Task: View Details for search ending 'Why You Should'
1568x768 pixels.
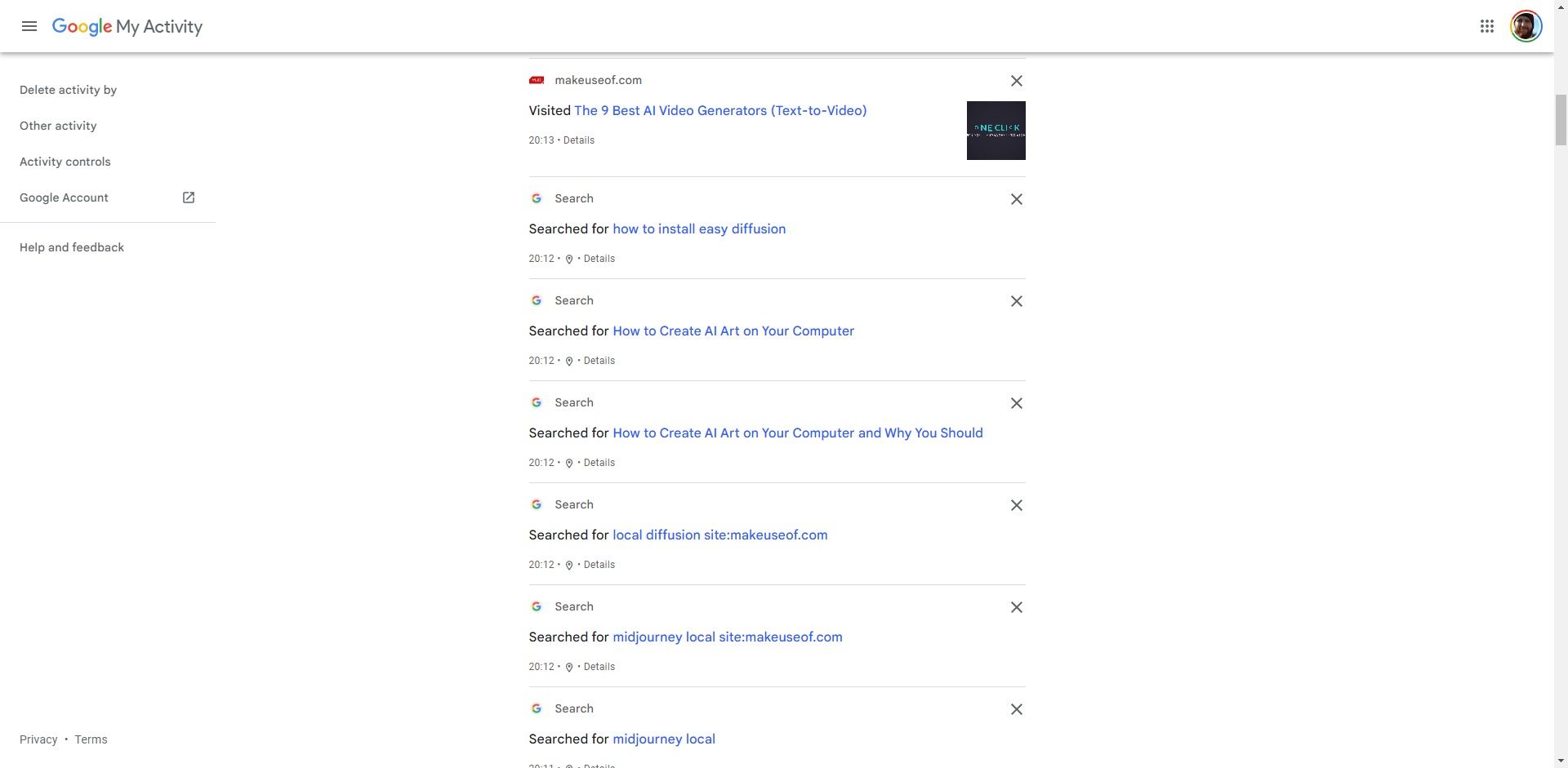Action: (x=599, y=463)
